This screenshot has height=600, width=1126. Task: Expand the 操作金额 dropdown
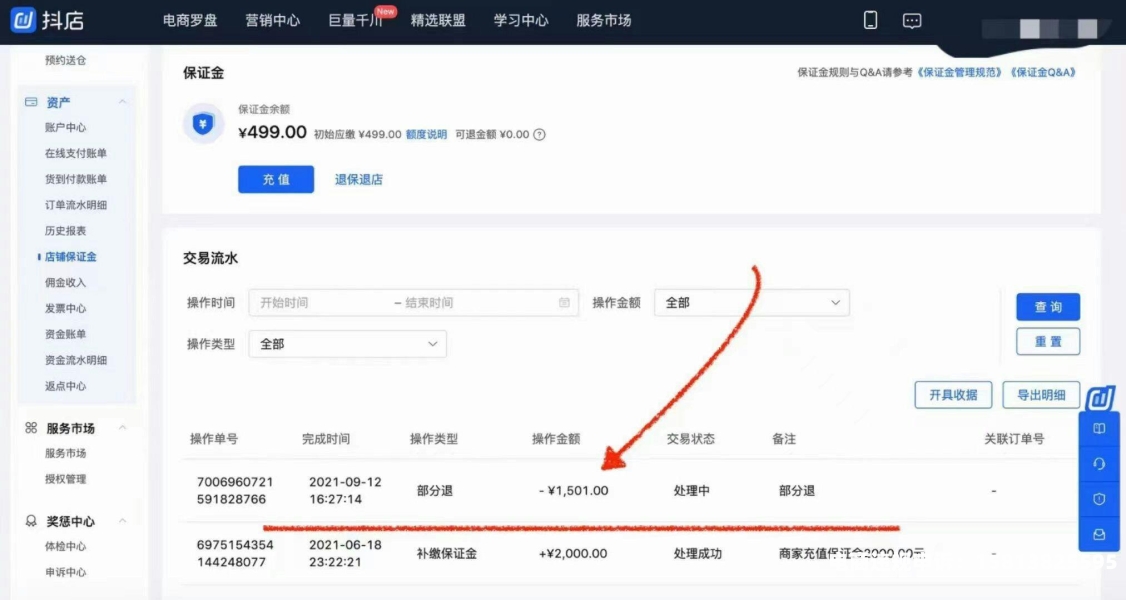(751, 303)
